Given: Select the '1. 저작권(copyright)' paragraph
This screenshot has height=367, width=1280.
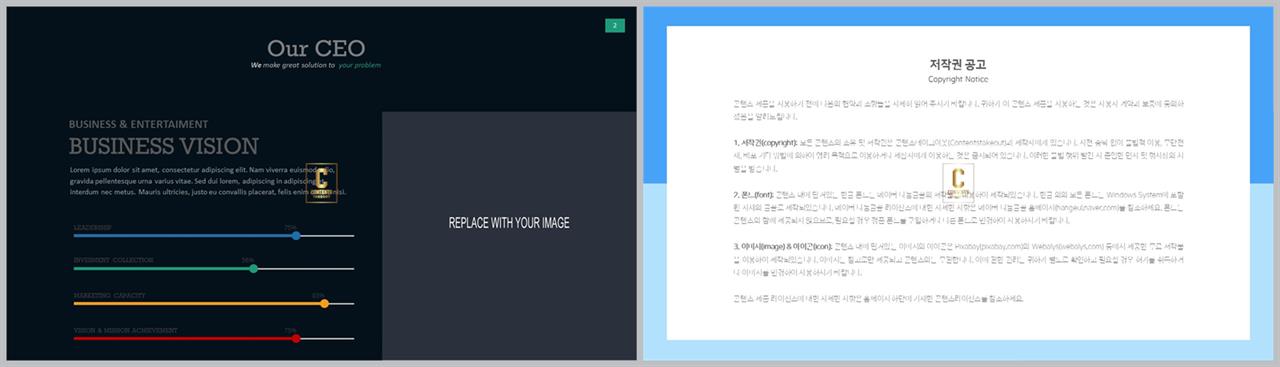Looking at the screenshot, I should point(958,156).
